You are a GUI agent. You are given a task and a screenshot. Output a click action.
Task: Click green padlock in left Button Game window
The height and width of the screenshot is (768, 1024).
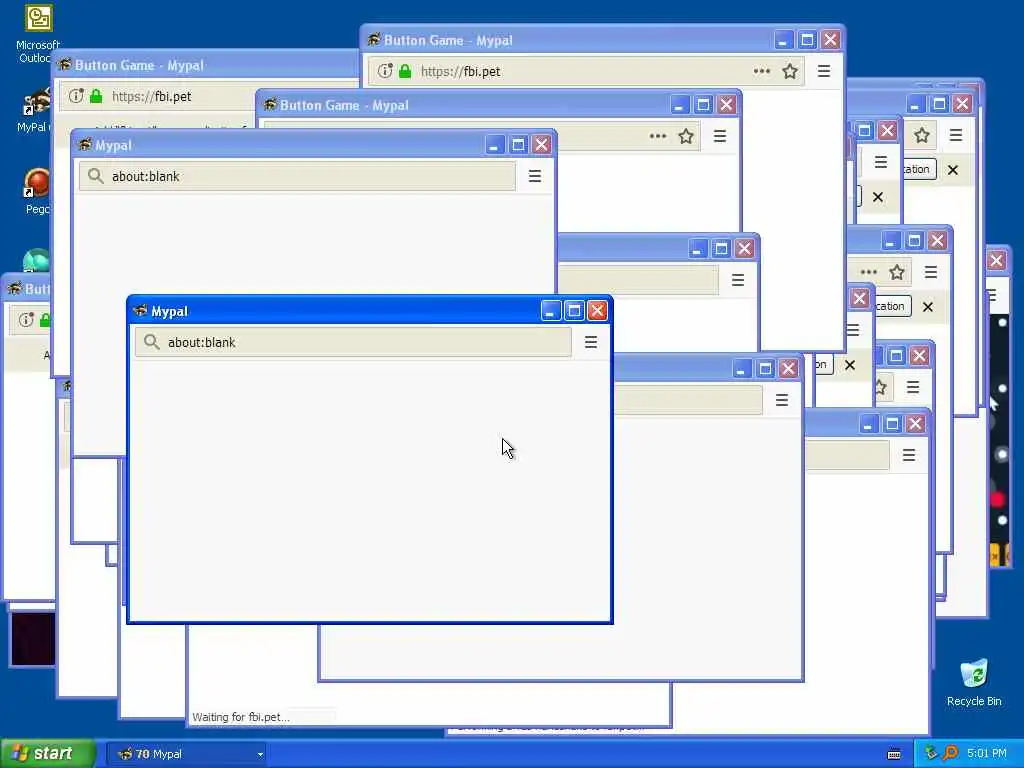click(x=96, y=96)
